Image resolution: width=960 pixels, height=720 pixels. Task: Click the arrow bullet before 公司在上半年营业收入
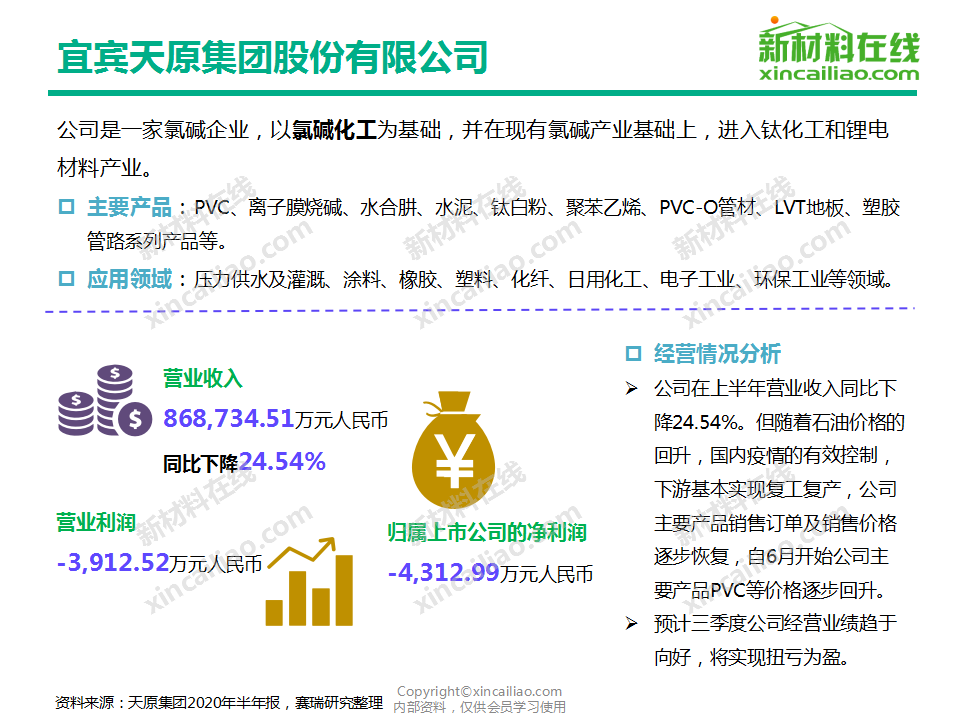point(632,388)
